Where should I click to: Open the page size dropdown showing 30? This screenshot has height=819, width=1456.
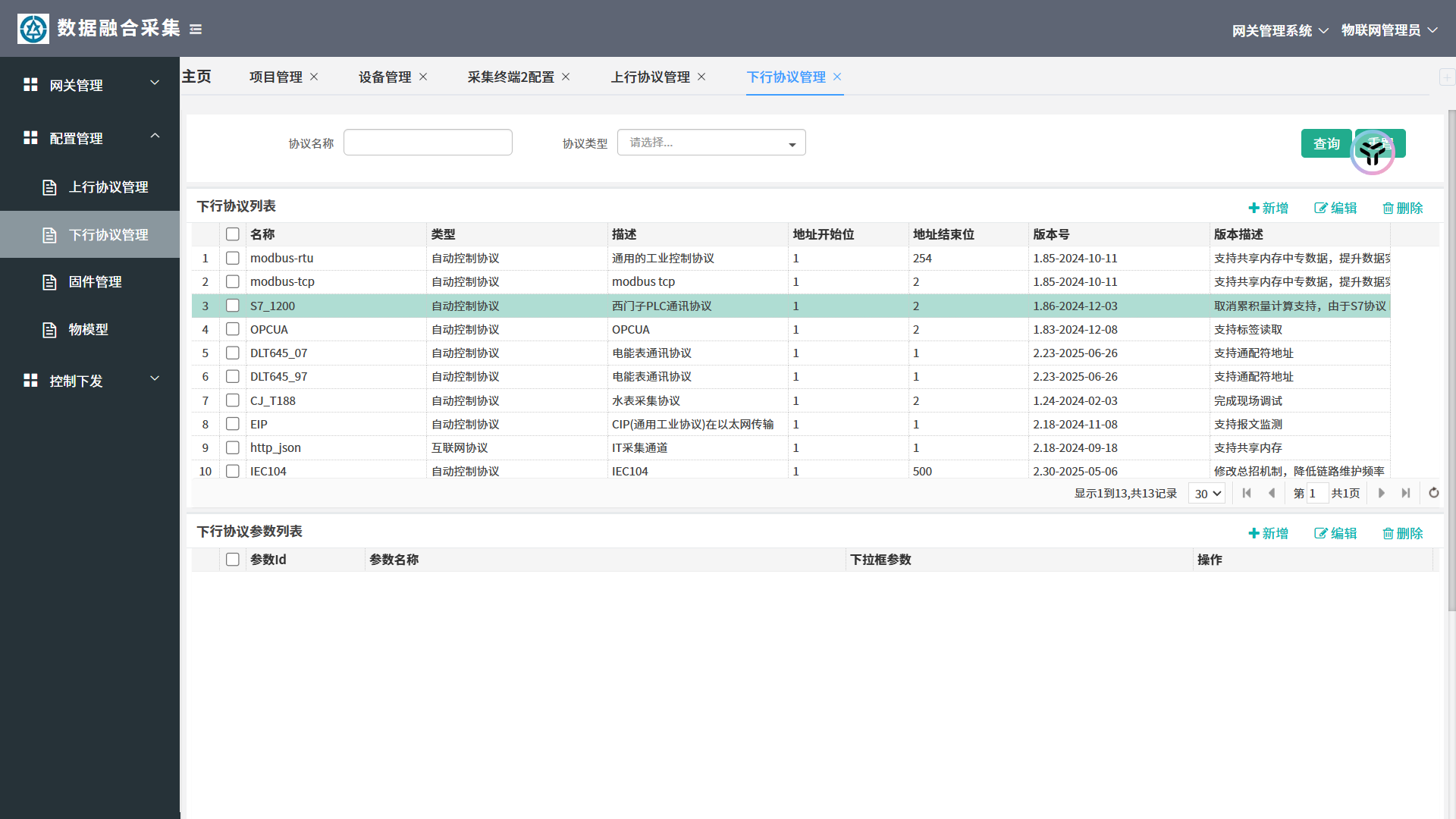click(1207, 494)
